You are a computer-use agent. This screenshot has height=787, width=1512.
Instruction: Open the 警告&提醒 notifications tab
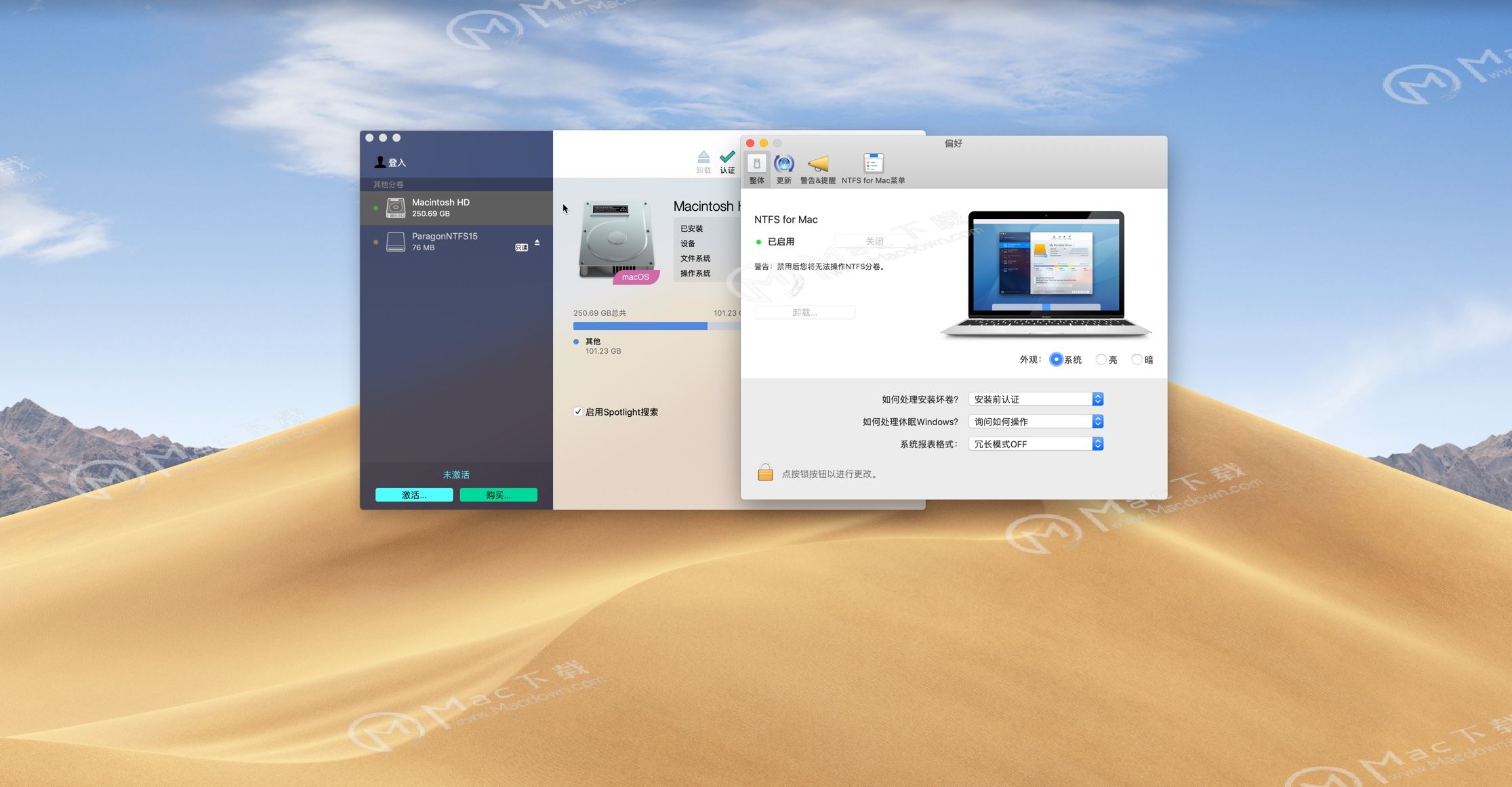coord(818,169)
